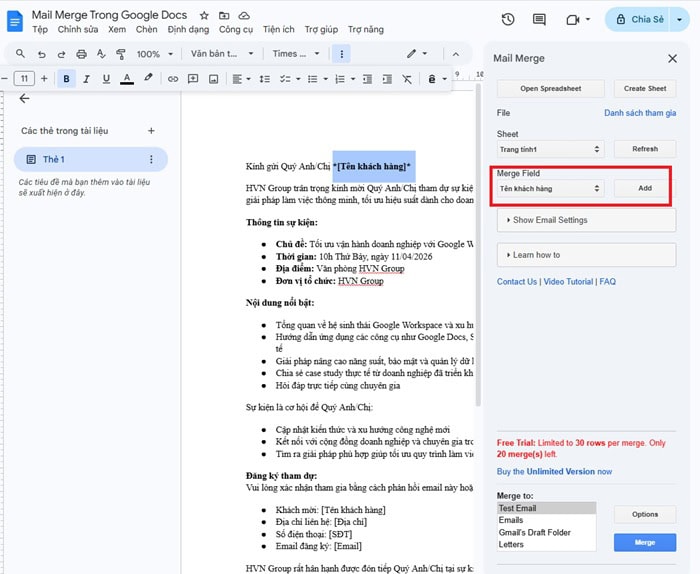The height and width of the screenshot is (574, 700).
Task: Open the Times font dropdown
Action: (296, 54)
